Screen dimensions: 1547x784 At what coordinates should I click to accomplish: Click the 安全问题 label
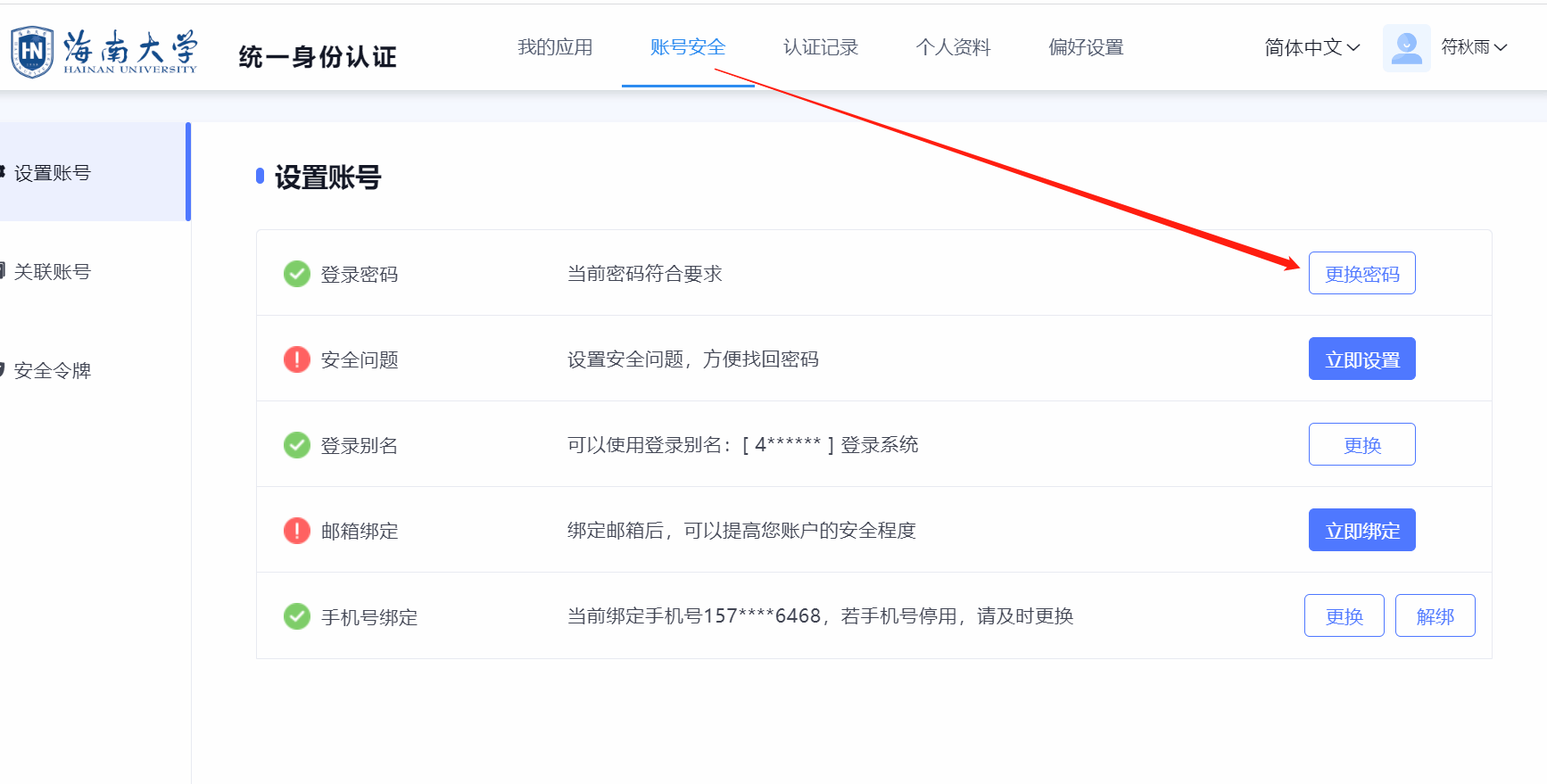click(x=360, y=360)
